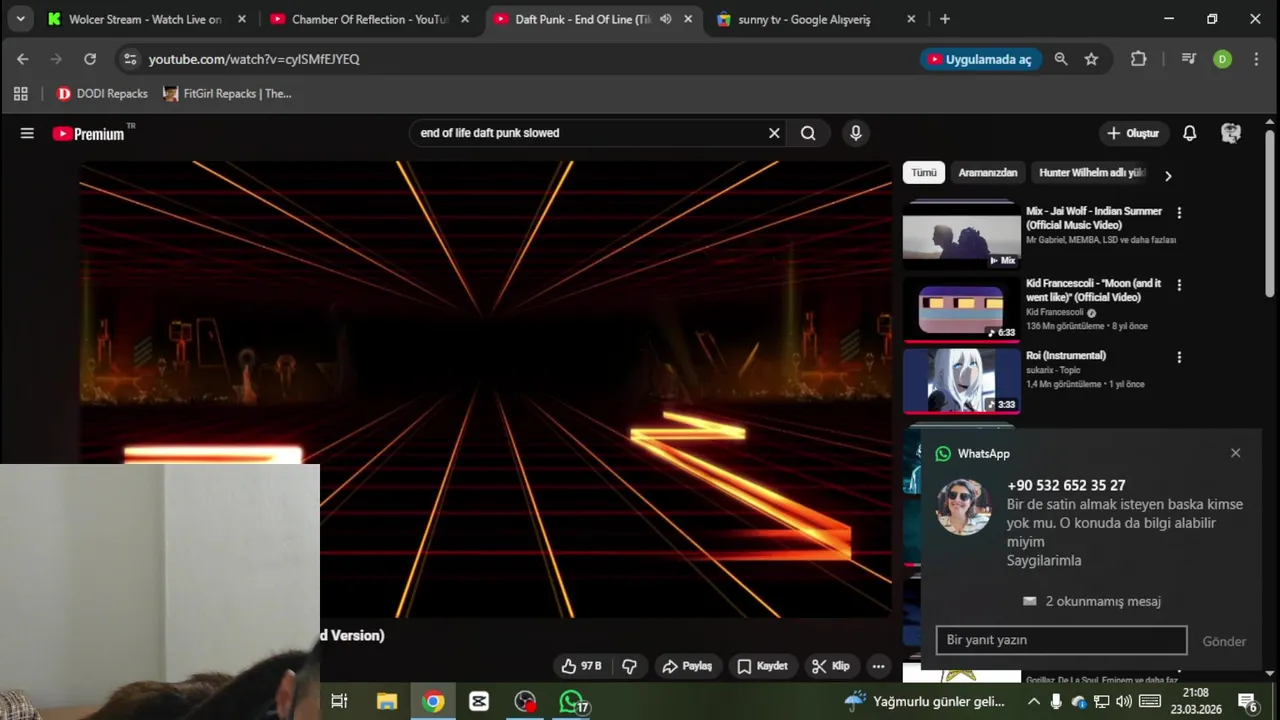The image size is (1280, 720).
Task: Click the Chrome address bar URL
Action: pyautogui.click(x=254, y=59)
